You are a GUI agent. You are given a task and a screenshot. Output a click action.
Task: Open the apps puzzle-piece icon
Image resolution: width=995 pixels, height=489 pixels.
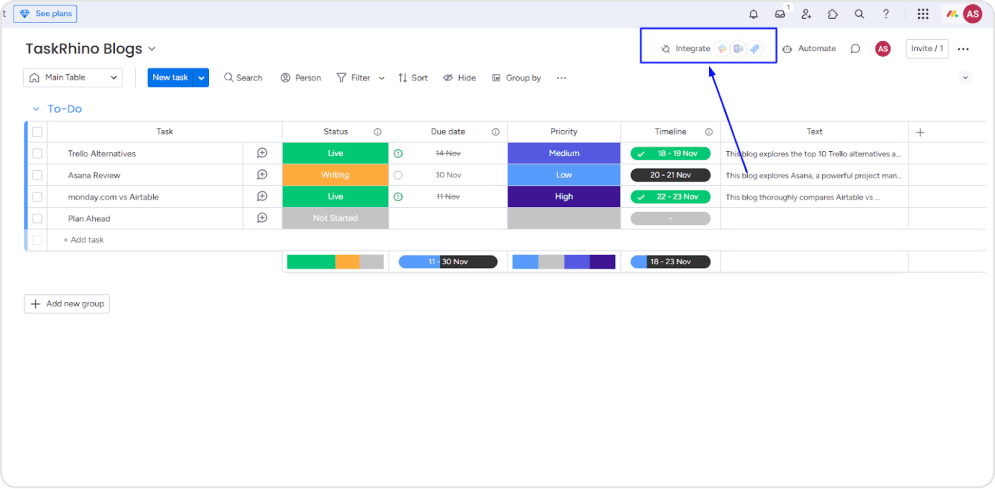tap(833, 14)
